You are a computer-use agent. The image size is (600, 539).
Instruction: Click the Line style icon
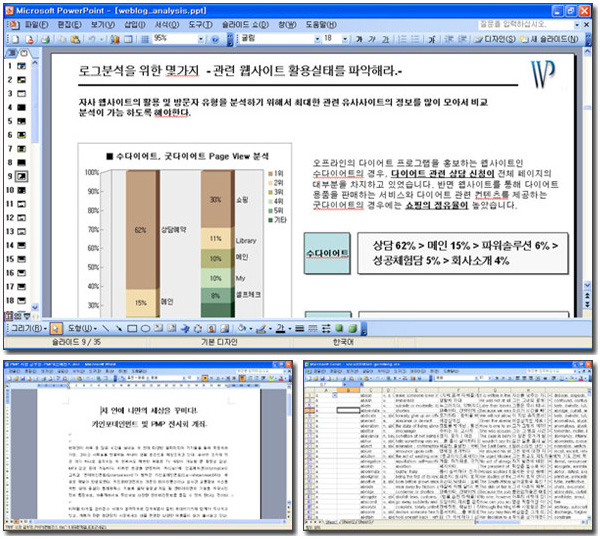tap(300, 328)
